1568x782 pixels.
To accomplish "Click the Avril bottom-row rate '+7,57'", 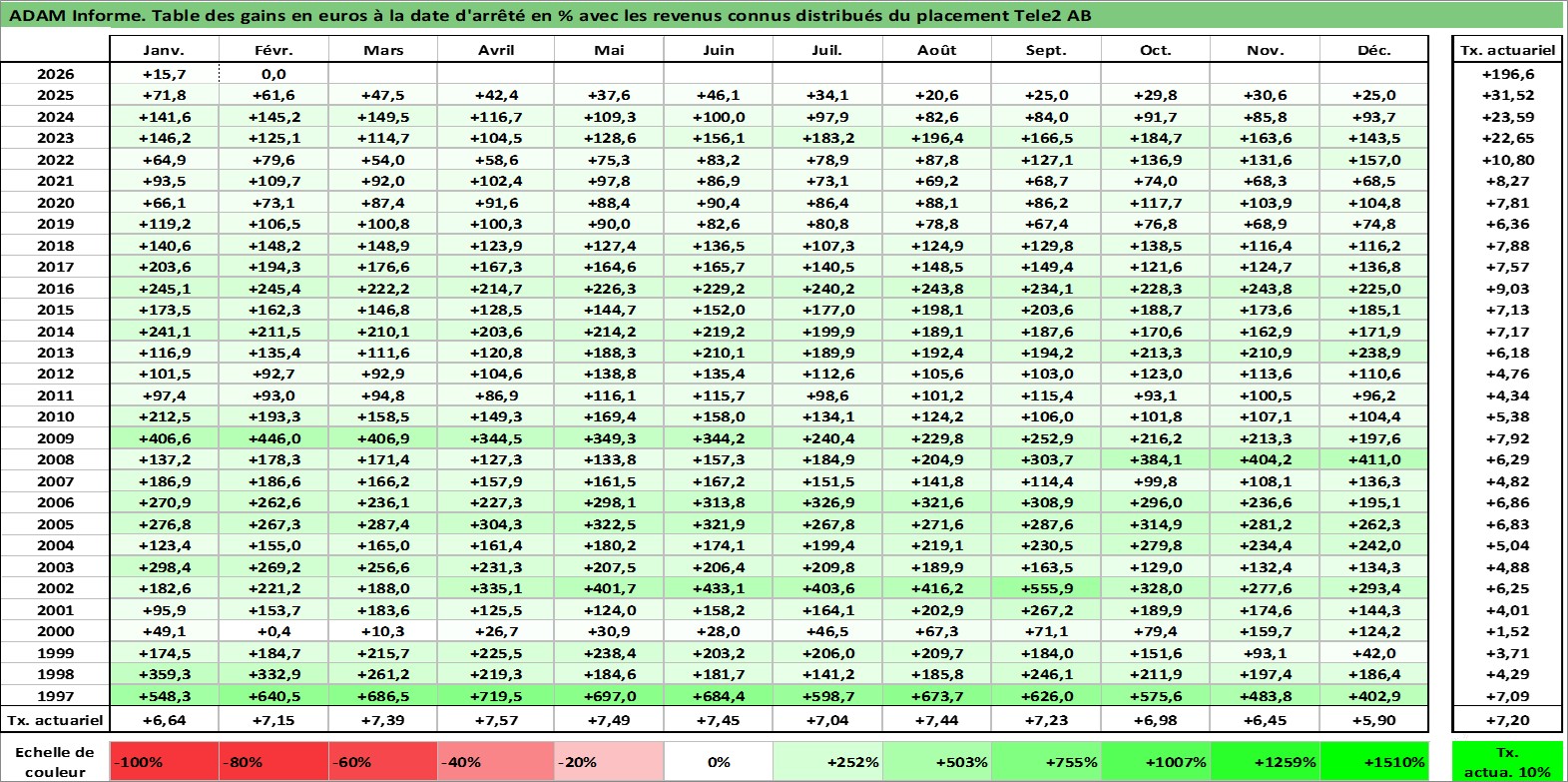I will pos(496,720).
